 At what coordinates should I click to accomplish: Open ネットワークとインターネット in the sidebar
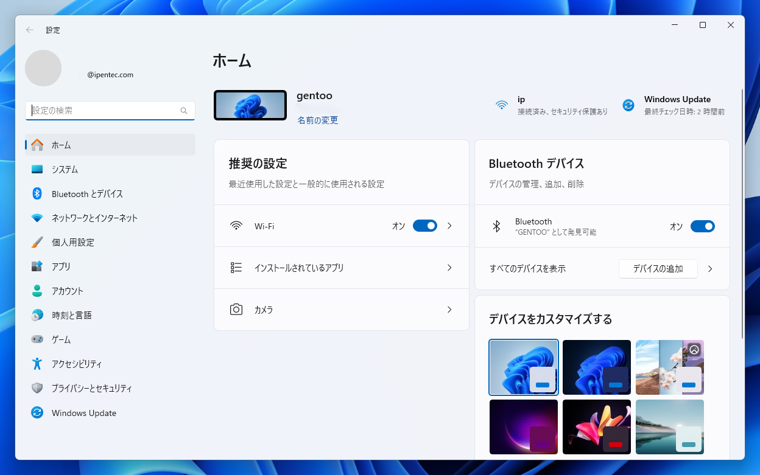110,218
